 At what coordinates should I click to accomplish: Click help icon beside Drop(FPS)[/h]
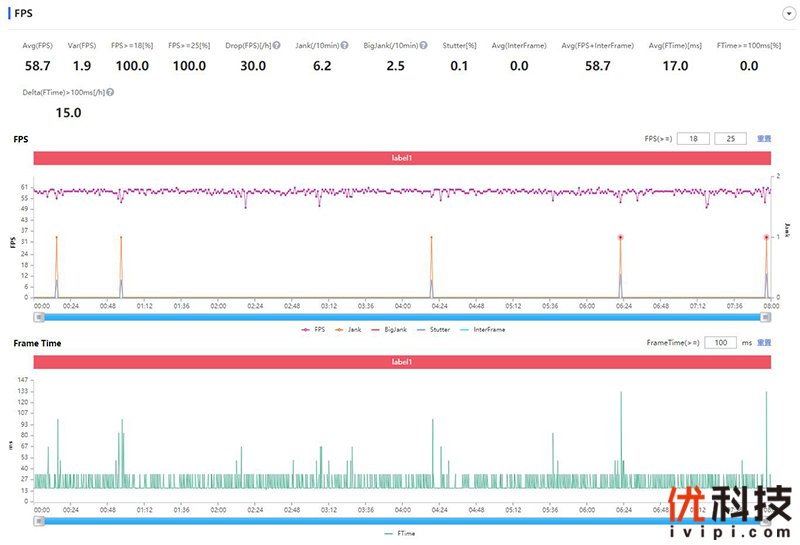pos(275,46)
